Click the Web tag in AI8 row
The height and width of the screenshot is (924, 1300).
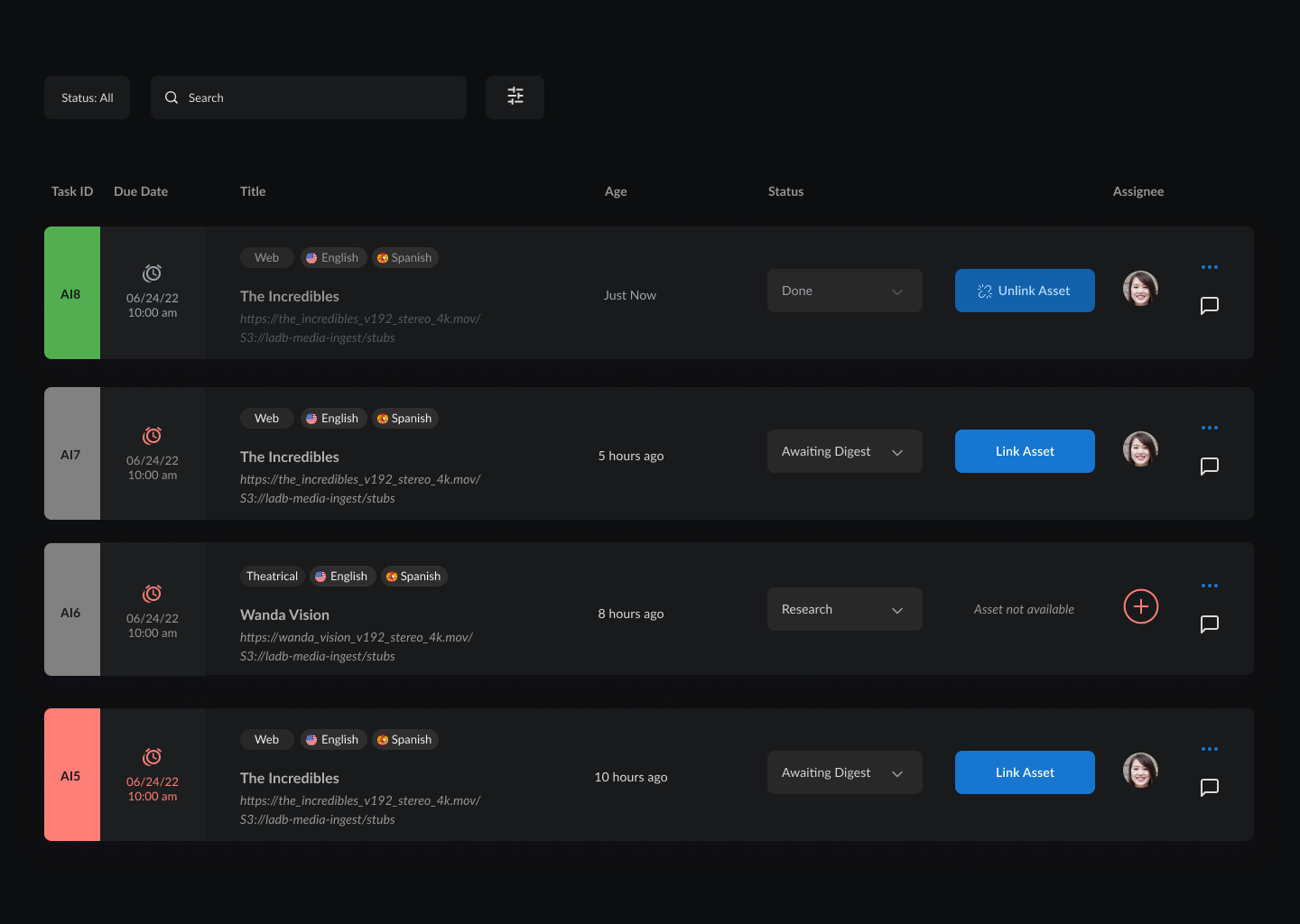point(267,258)
